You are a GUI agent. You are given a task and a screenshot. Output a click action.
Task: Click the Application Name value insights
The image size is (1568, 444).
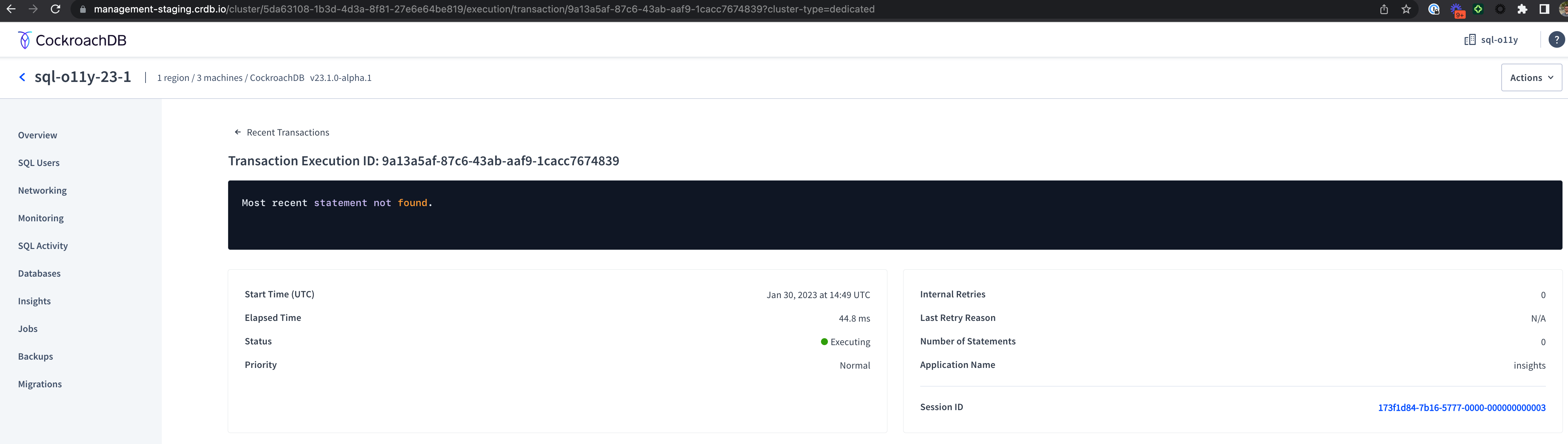coord(1530,366)
